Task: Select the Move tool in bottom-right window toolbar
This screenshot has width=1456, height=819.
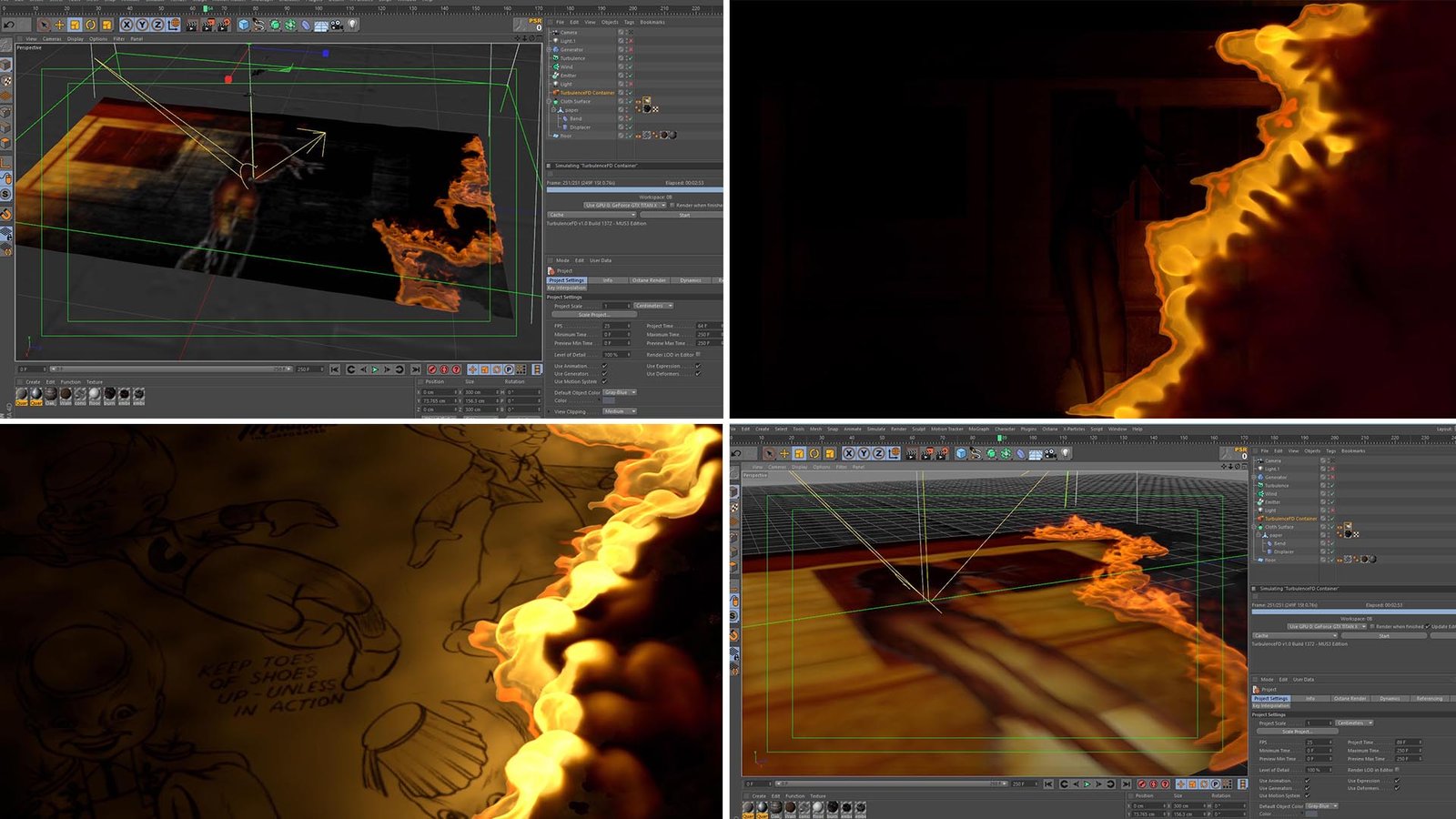Action: pyautogui.click(x=784, y=453)
